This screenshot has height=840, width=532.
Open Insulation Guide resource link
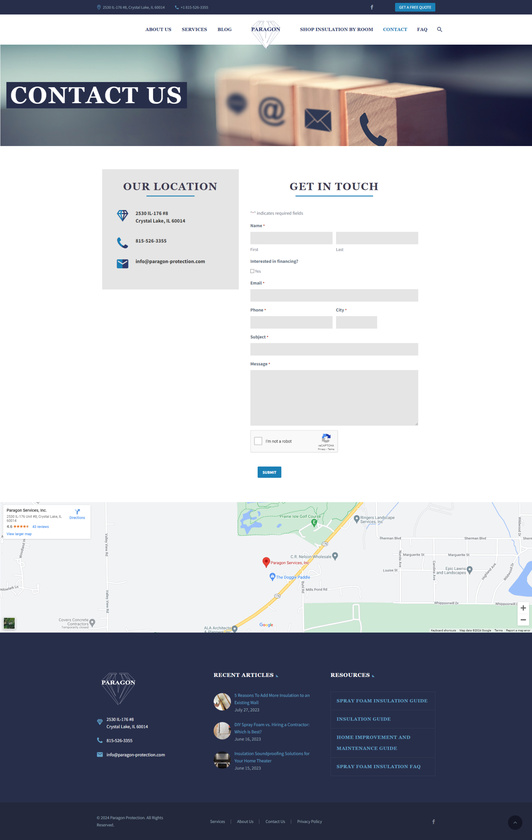pos(363,719)
